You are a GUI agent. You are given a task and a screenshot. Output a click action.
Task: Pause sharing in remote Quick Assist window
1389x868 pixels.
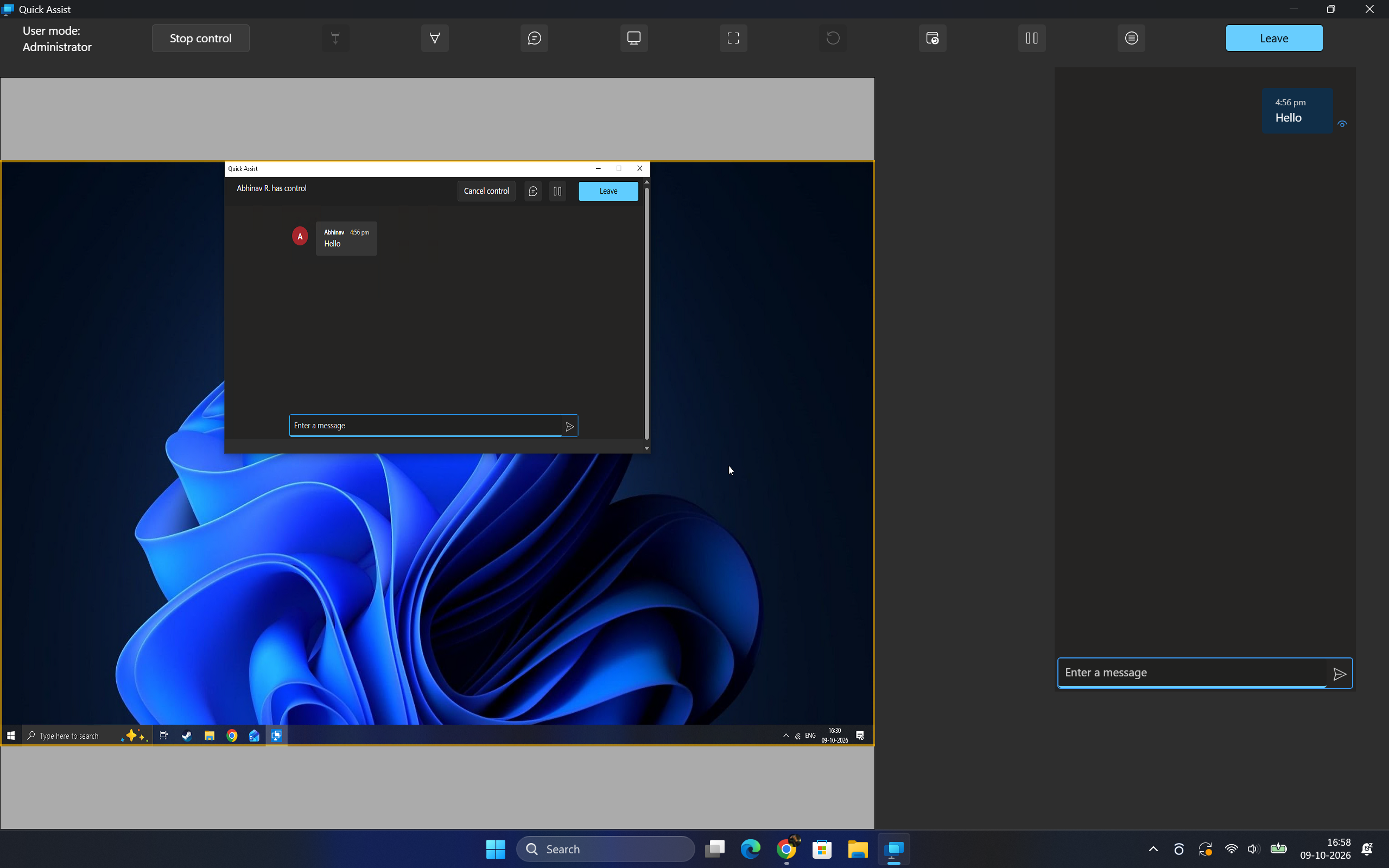coord(557,191)
